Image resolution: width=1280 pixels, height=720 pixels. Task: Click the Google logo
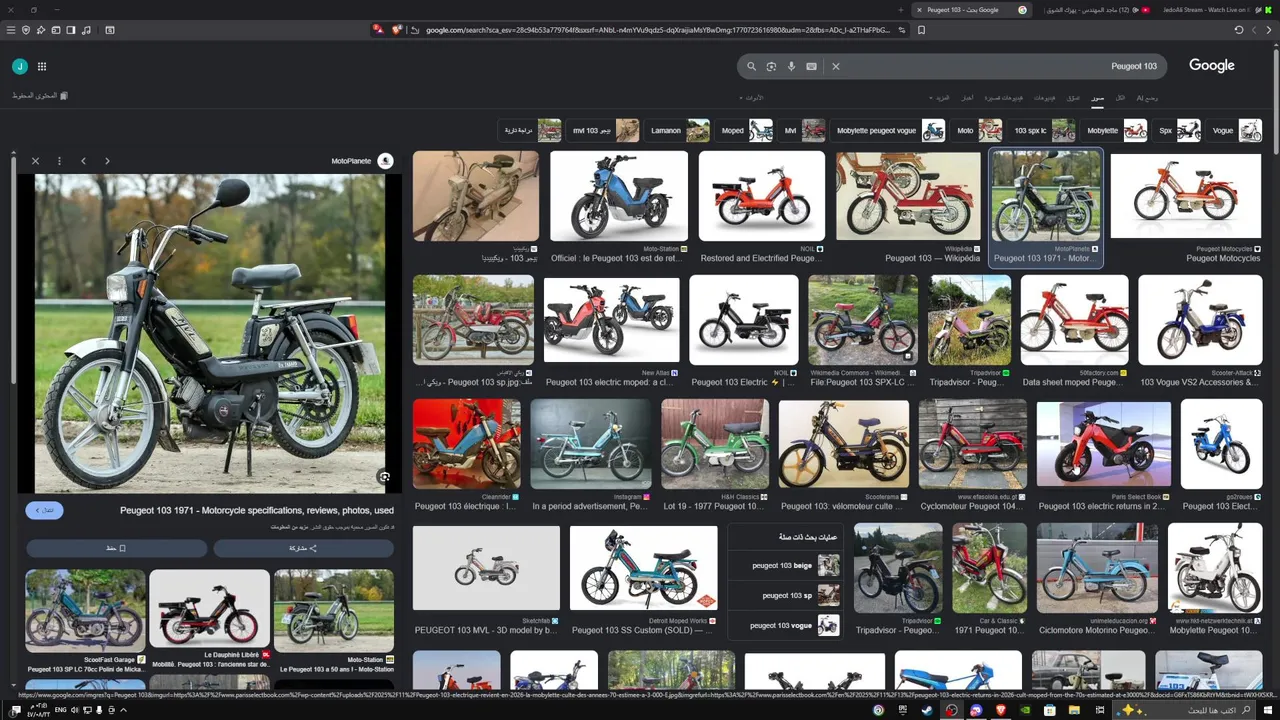[1211, 65]
